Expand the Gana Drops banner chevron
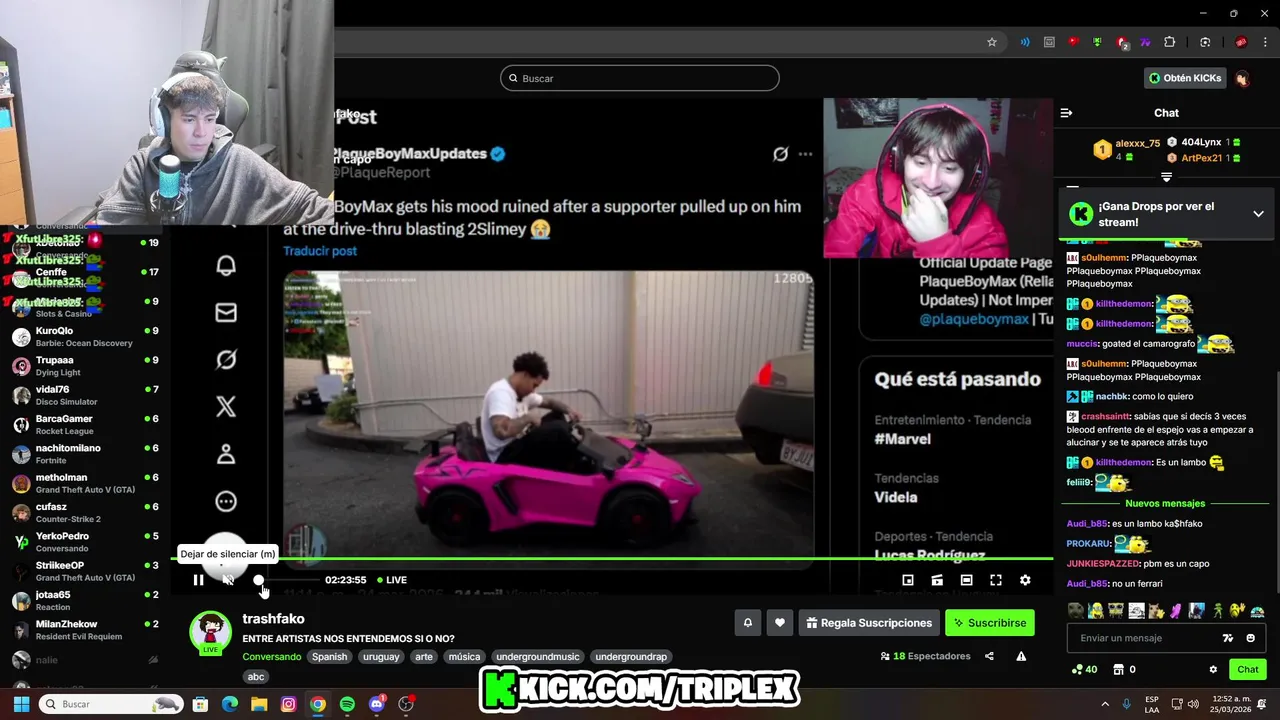Screen dimensions: 1280x720 click(1258, 214)
